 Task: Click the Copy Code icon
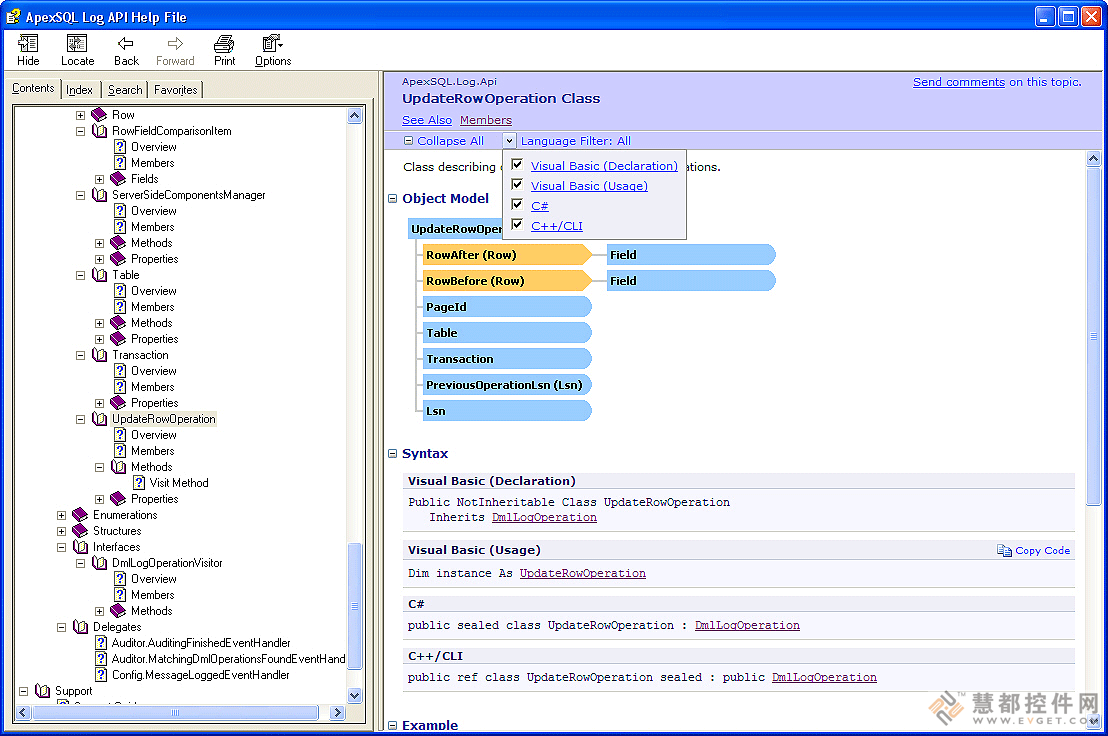[x=1003, y=550]
